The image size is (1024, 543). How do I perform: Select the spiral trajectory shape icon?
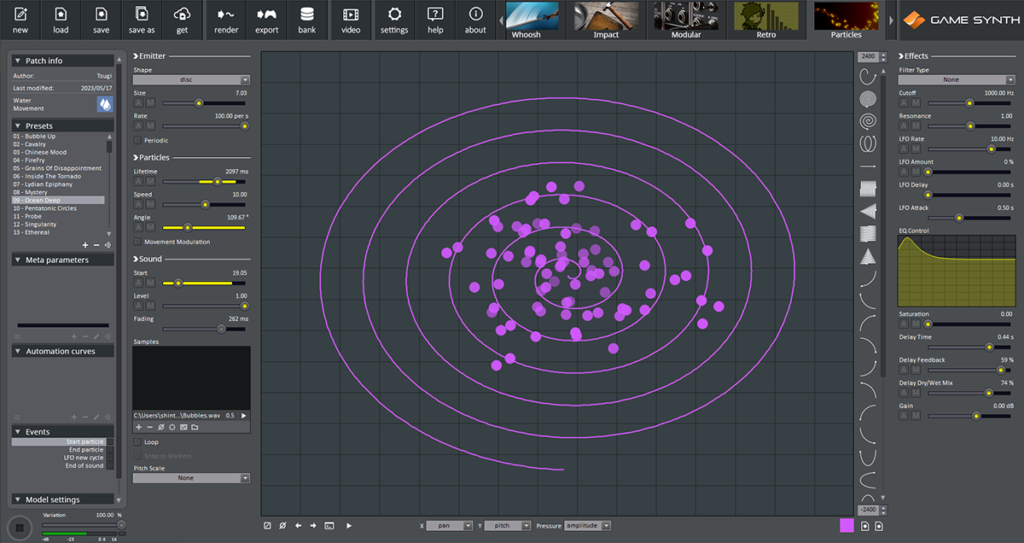tap(868, 121)
